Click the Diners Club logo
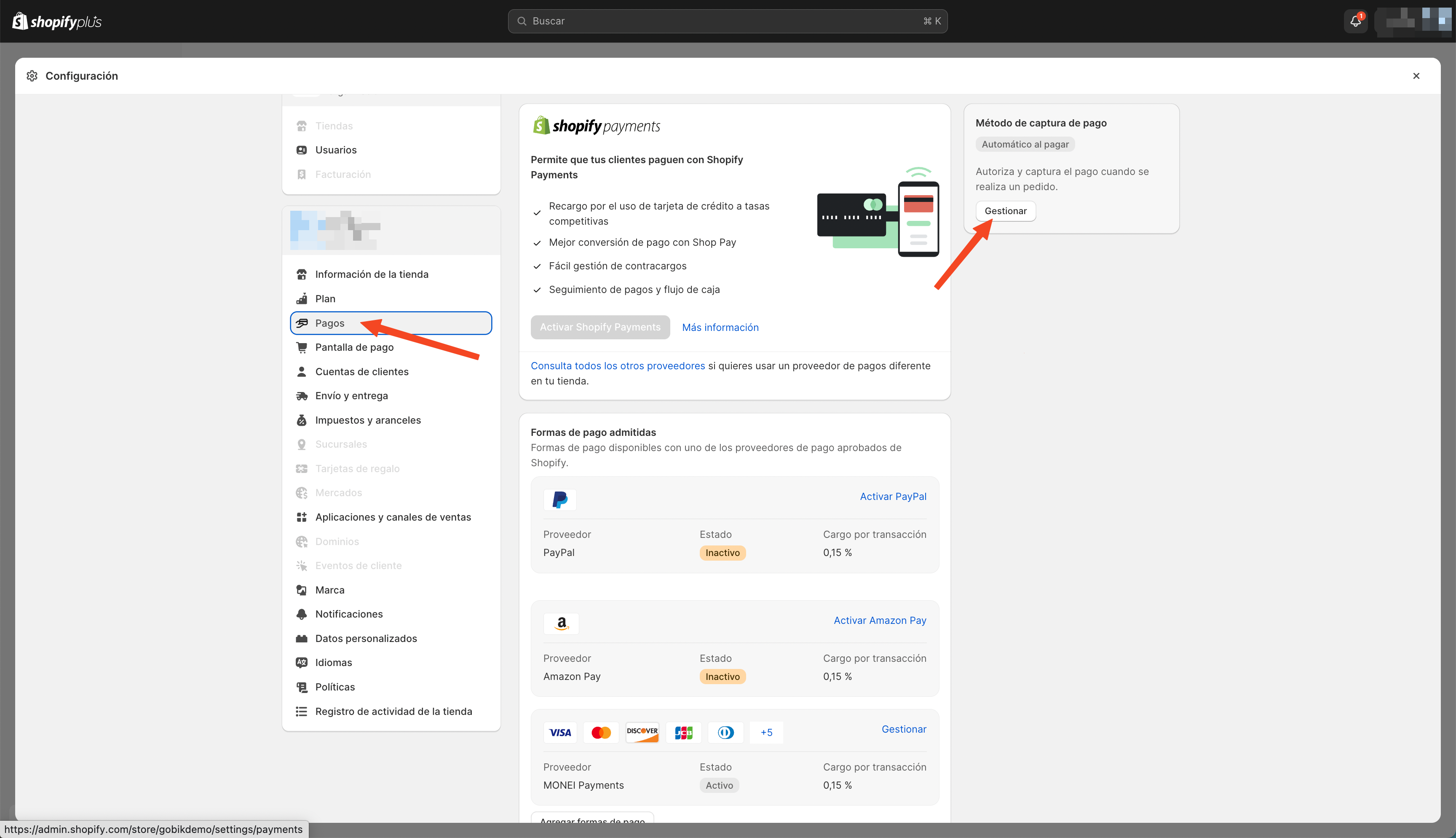 pos(726,733)
